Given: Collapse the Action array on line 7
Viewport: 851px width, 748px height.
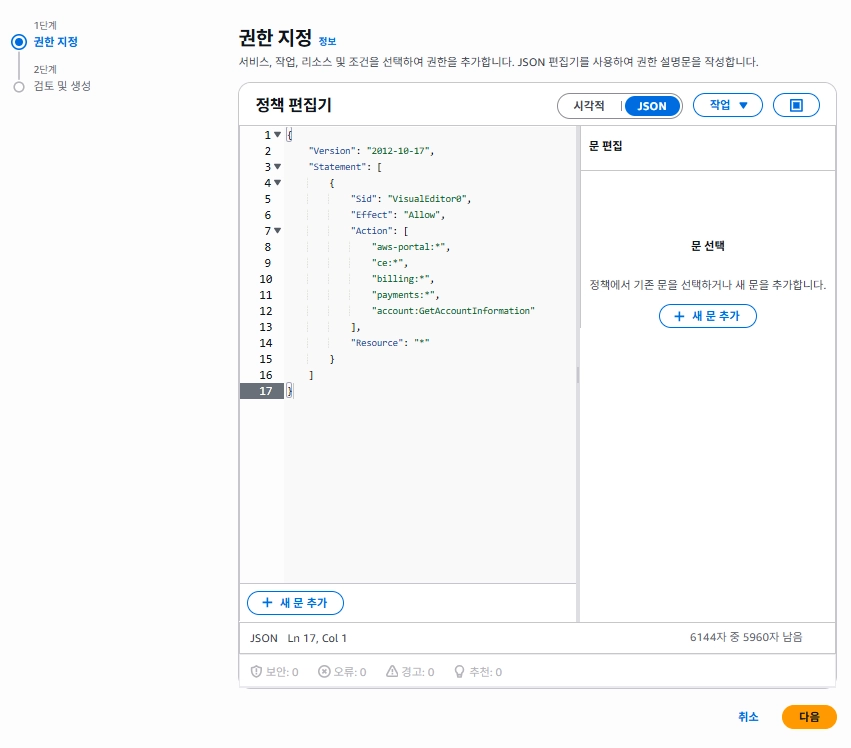Looking at the screenshot, I should (277, 230).
